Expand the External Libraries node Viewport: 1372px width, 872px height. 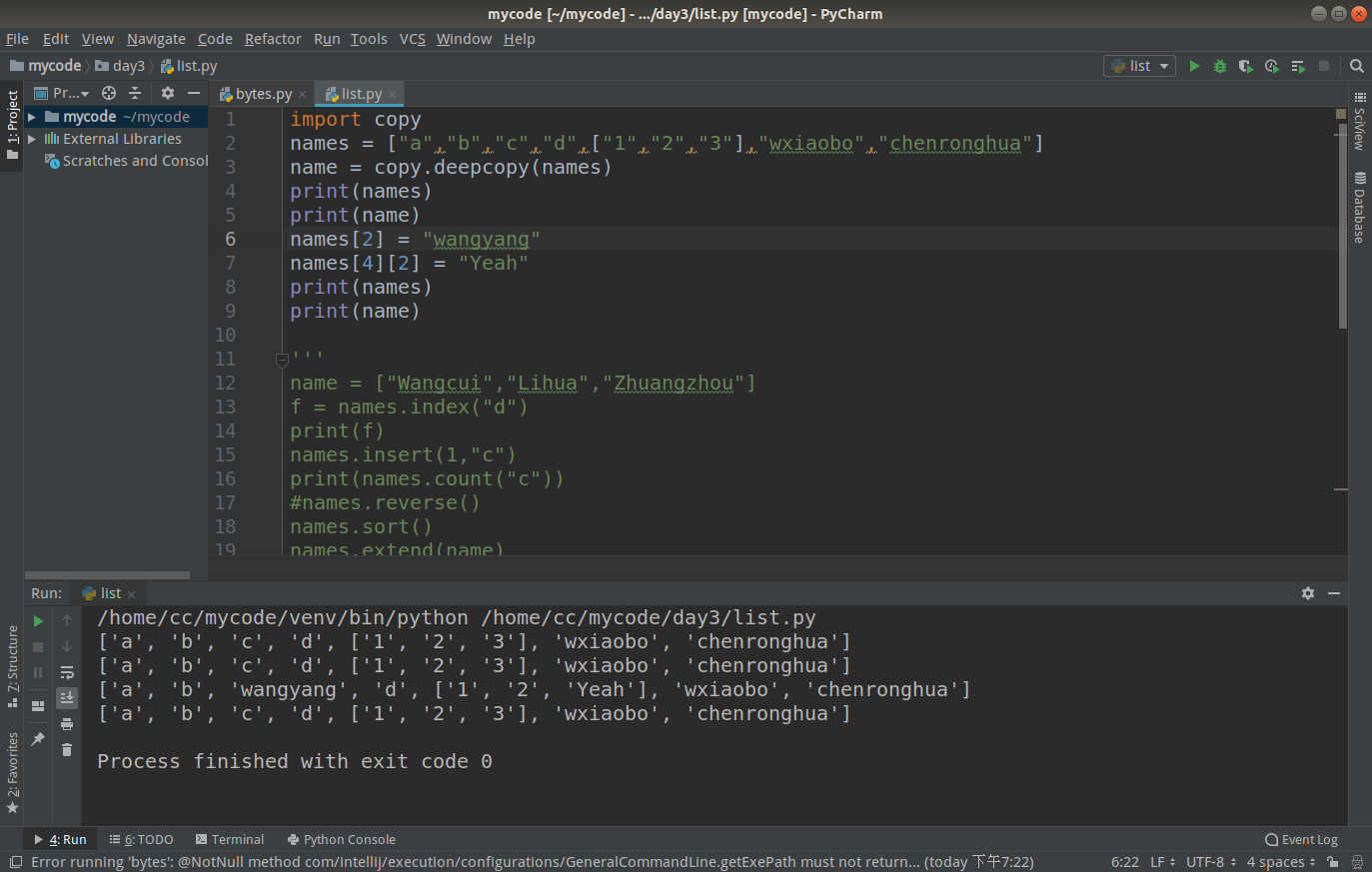[32, 139]
